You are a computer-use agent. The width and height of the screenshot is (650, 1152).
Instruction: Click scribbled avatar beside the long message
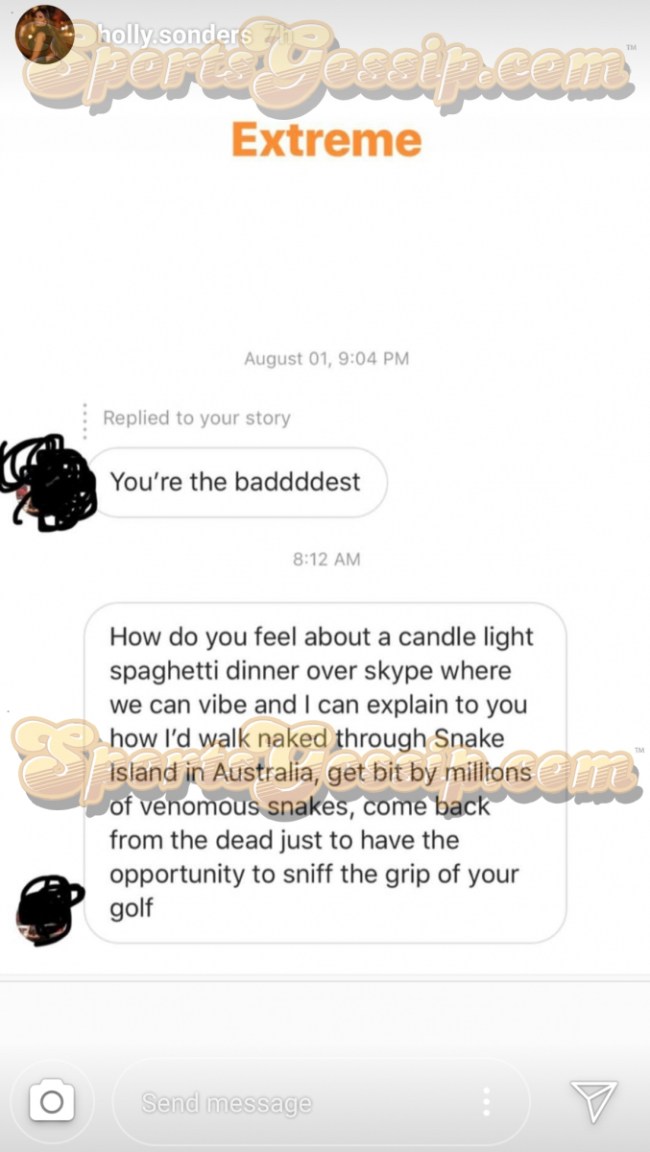click(48, 909)
